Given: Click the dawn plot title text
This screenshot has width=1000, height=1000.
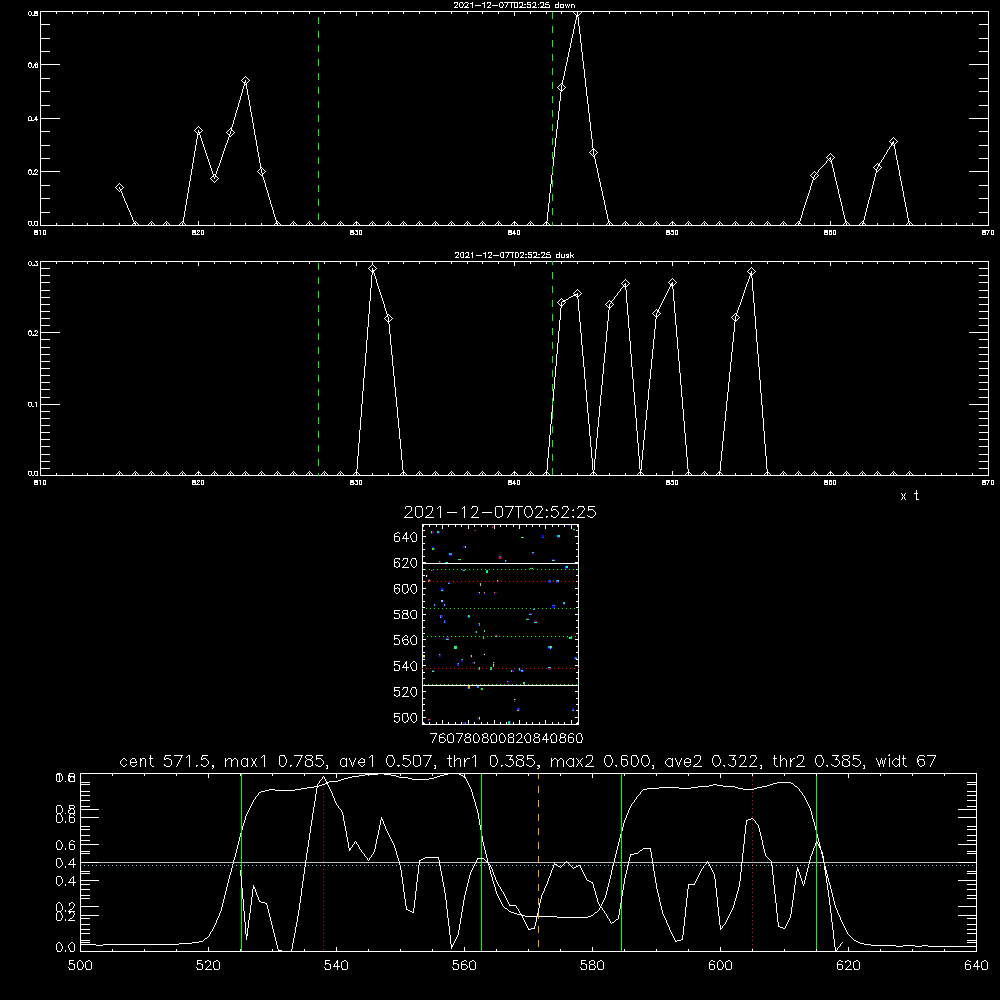Looking at the screenshot, I should pyautogui.click(x=514, y=5).
